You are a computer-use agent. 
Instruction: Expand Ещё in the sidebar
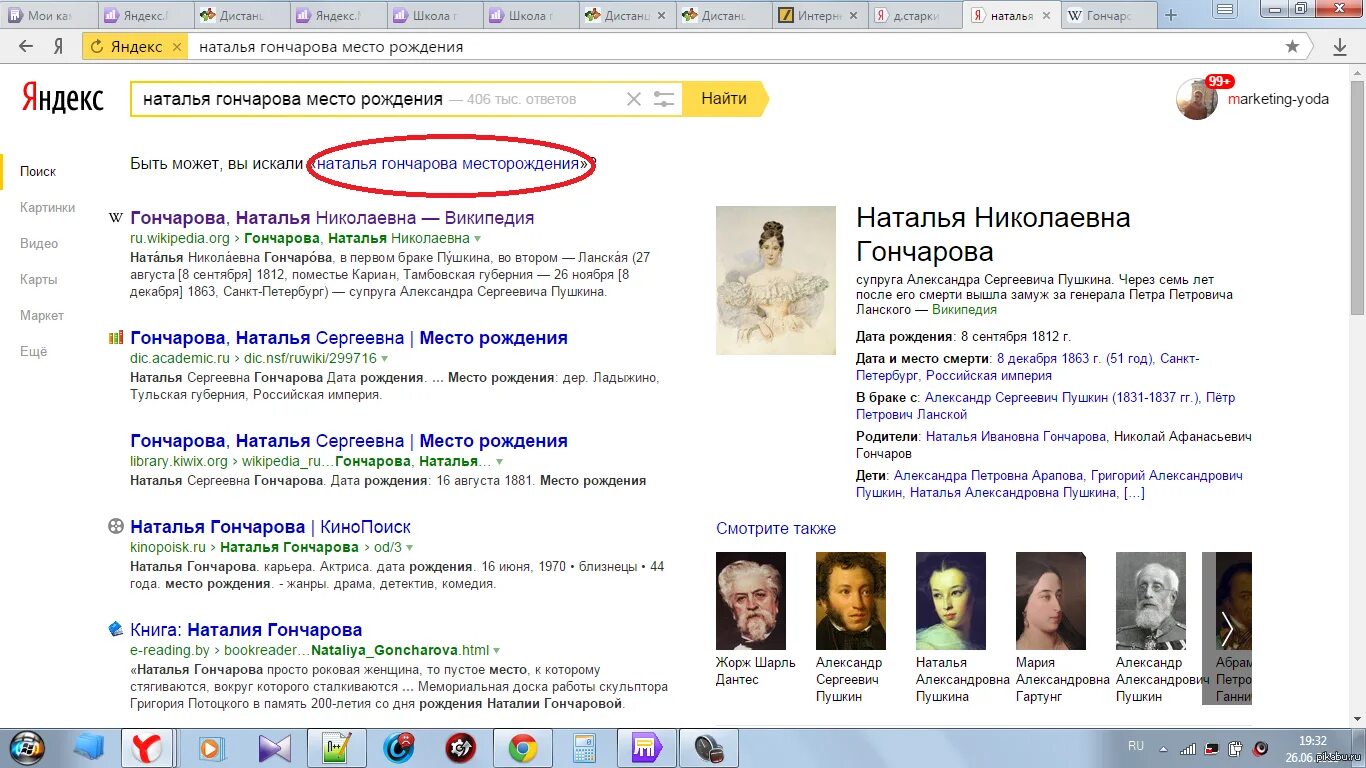[x=33, y=352]
